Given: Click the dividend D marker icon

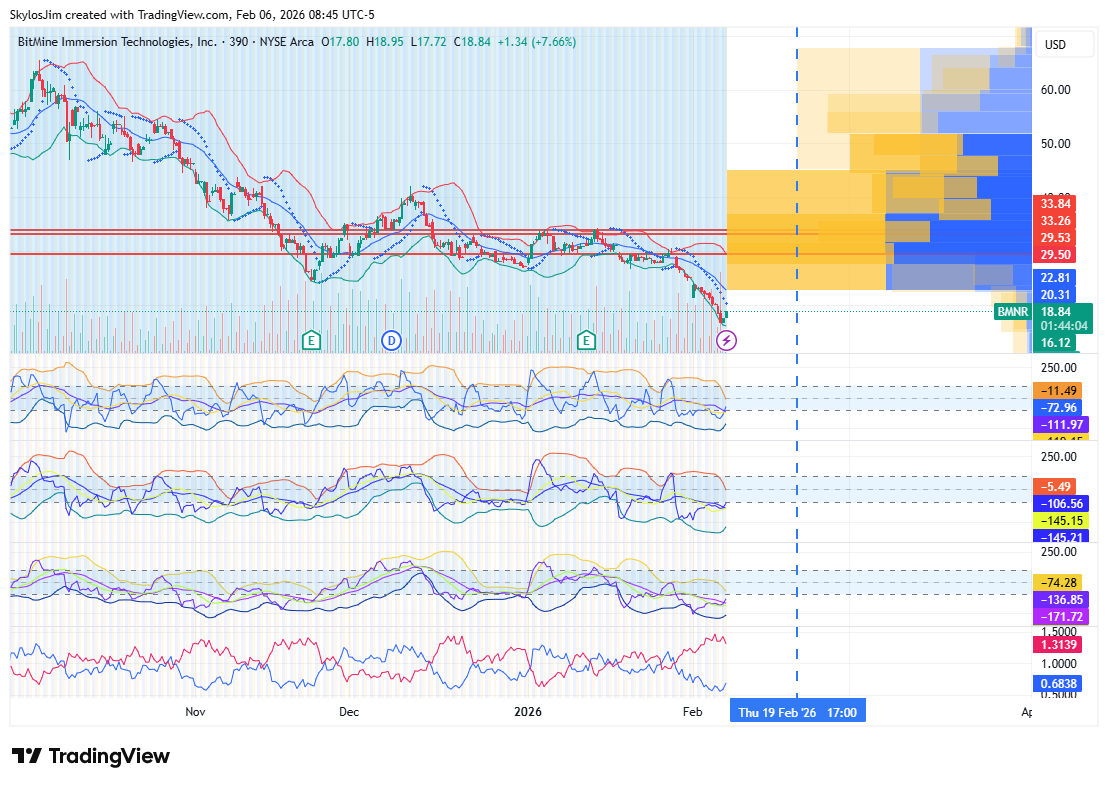Looking at the screenshot, I should coord(391,340).
